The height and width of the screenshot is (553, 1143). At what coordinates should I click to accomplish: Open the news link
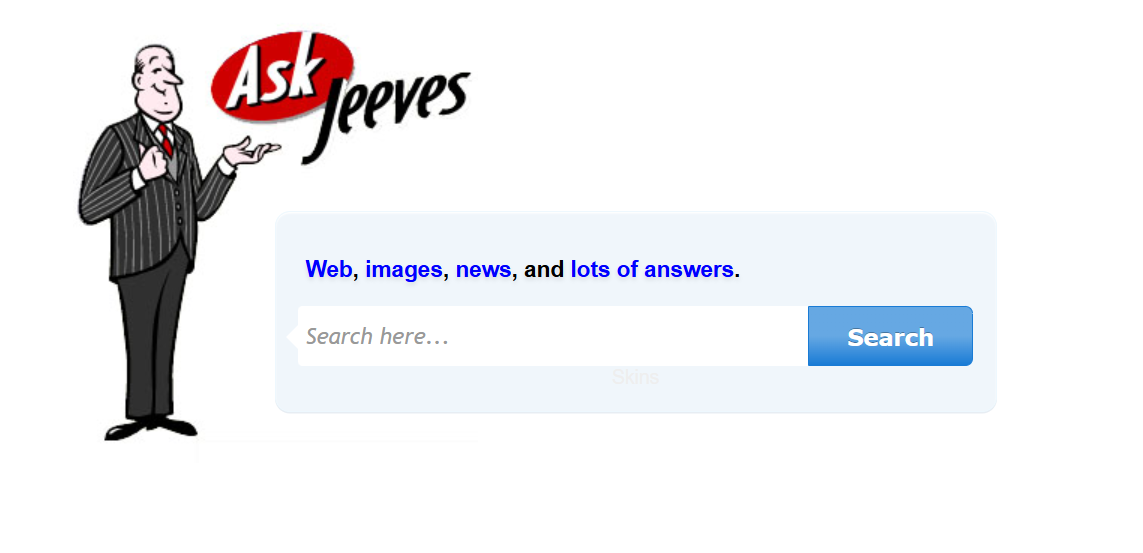pos(483,270)
